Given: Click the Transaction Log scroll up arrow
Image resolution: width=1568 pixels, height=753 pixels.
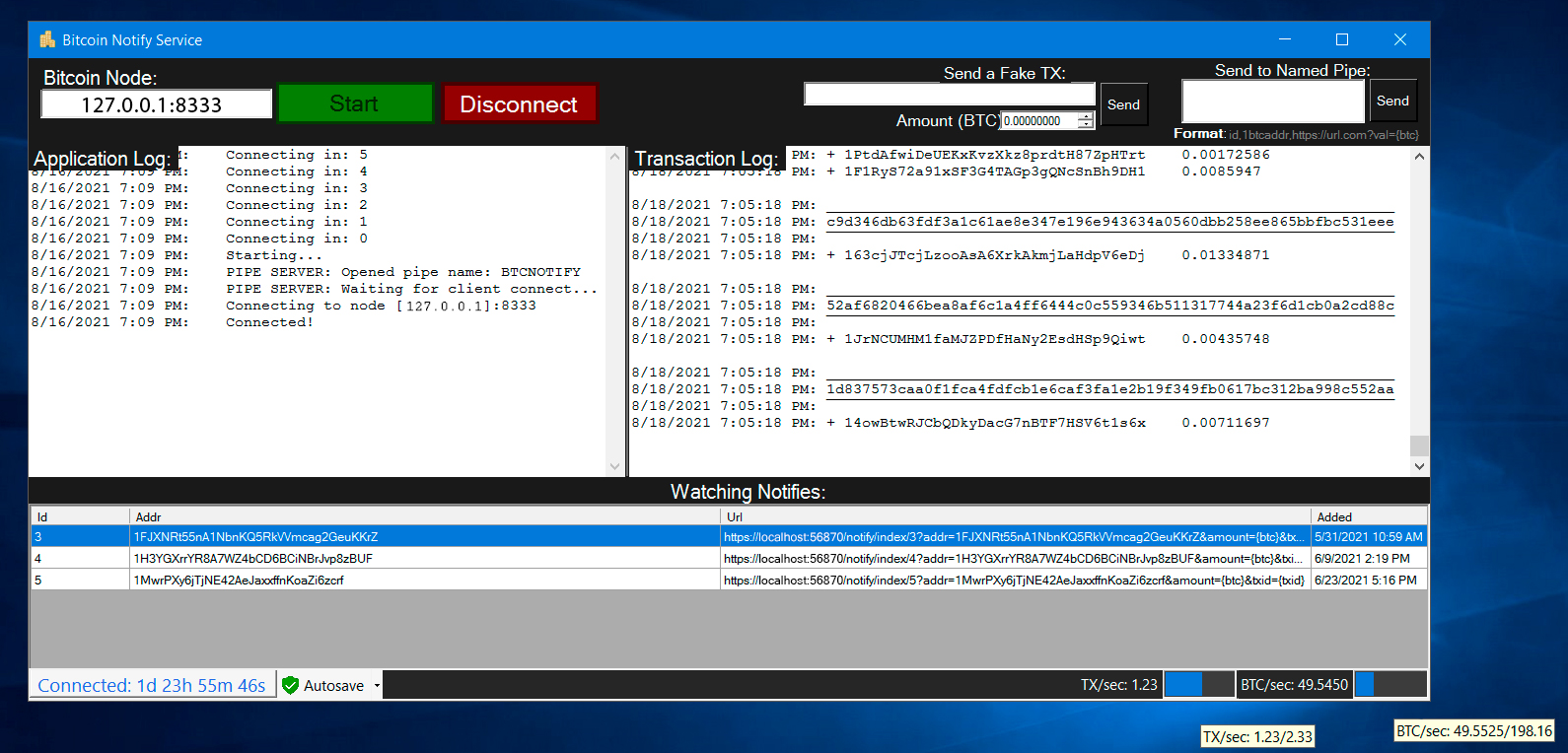Looking at the screenshot, I should pos(1419,157).
